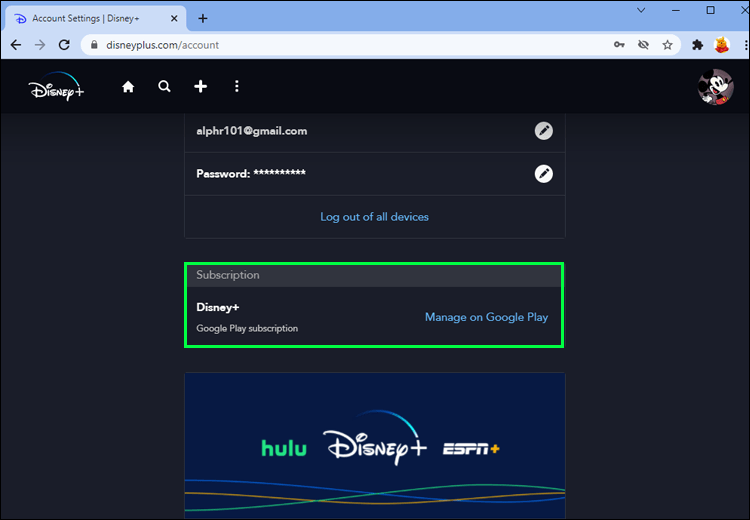Edit email alphr101@gmail.com pencil icon
This screenshot has width=750, height=520.
tap(543, 131)
